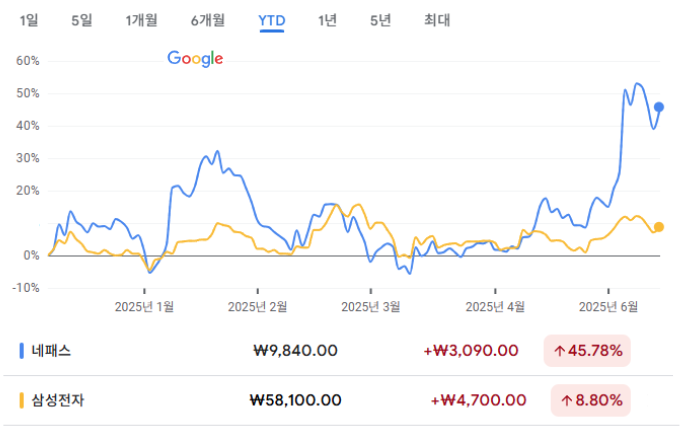The height and width of the screenshot is (432, 686).
Task: Open the 네패스 stock row
Action: [x=338, y=351]
